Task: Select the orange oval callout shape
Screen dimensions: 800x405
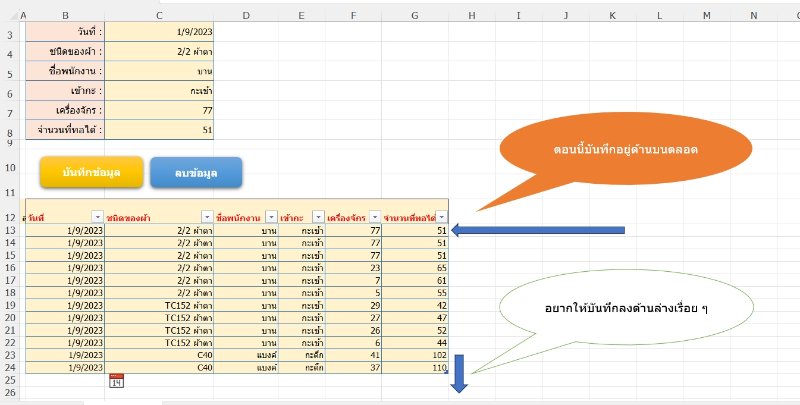Action: point(613,151)
